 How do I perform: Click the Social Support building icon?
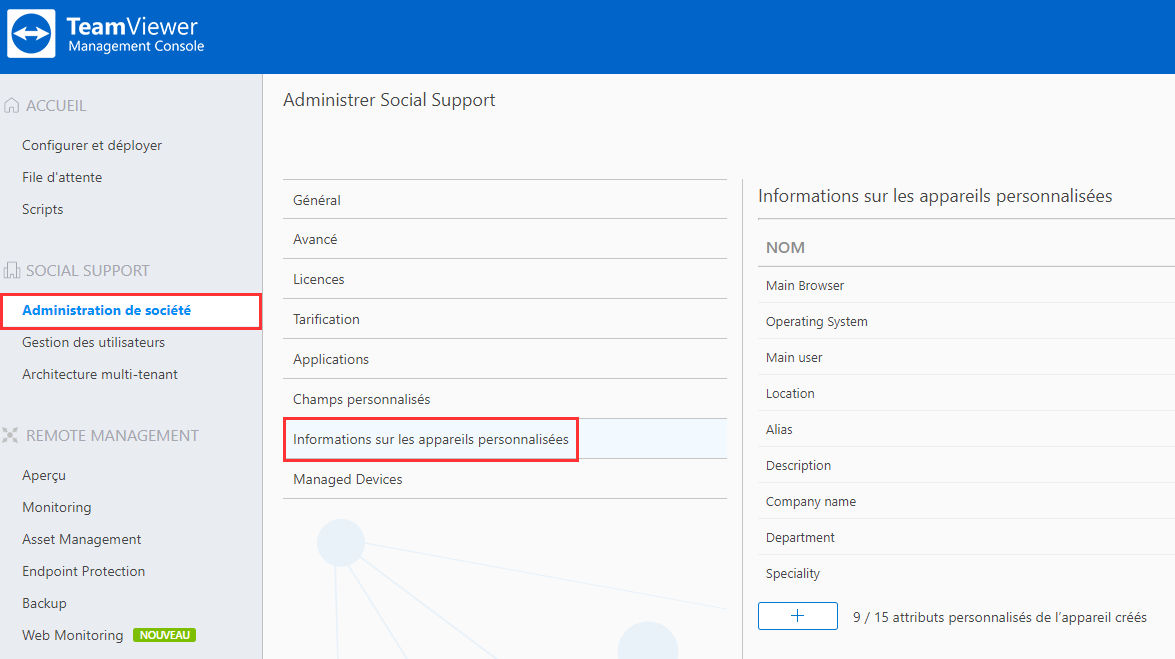tap(11, 271)
